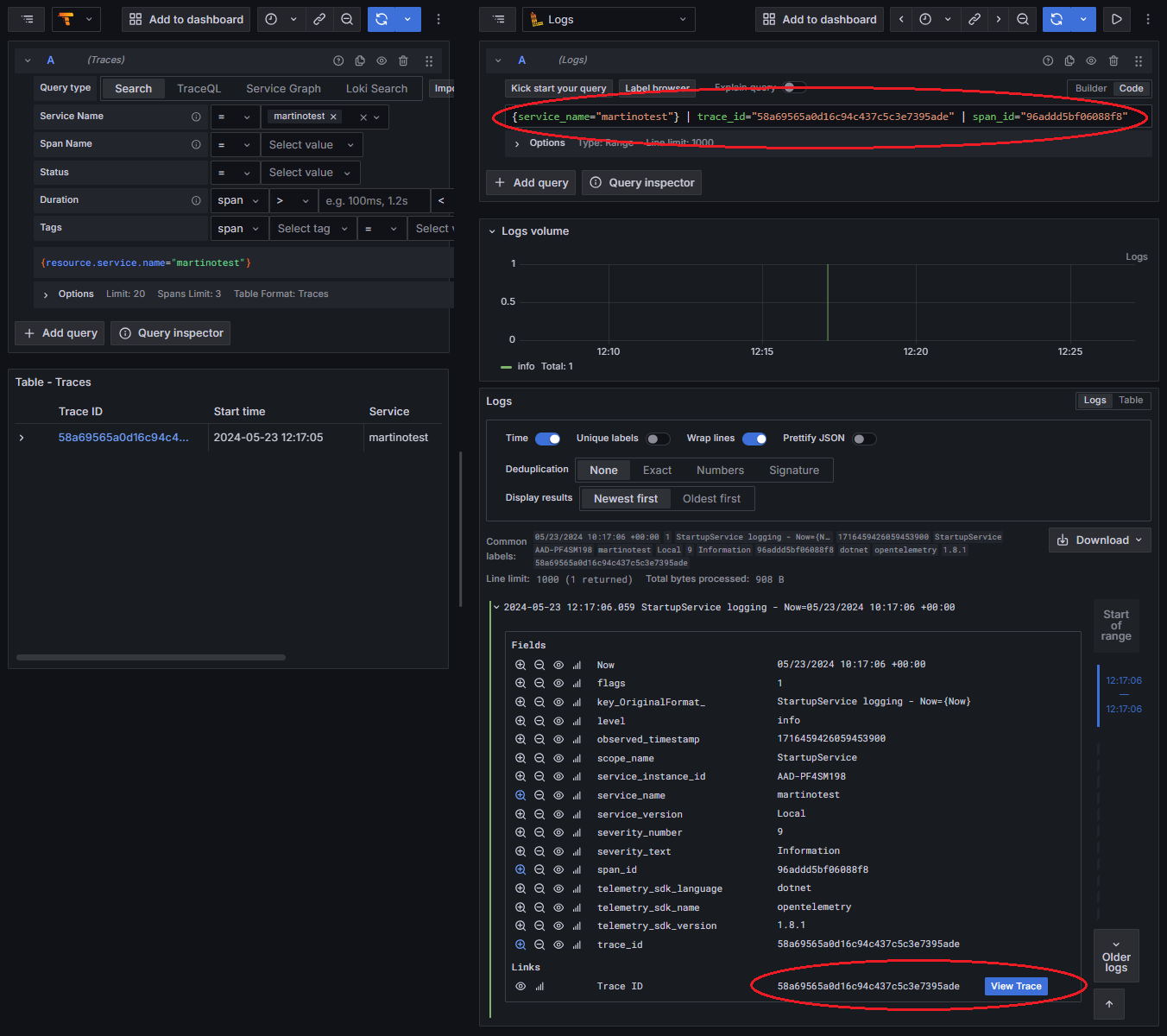Filter for value on the level field
Image resolution: width=1167 pixels, height=1036 pixels.
520,721
